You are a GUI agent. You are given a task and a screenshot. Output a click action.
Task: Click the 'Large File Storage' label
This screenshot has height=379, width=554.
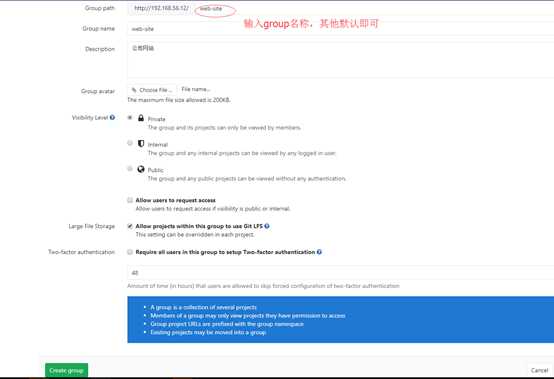point(92,226)
